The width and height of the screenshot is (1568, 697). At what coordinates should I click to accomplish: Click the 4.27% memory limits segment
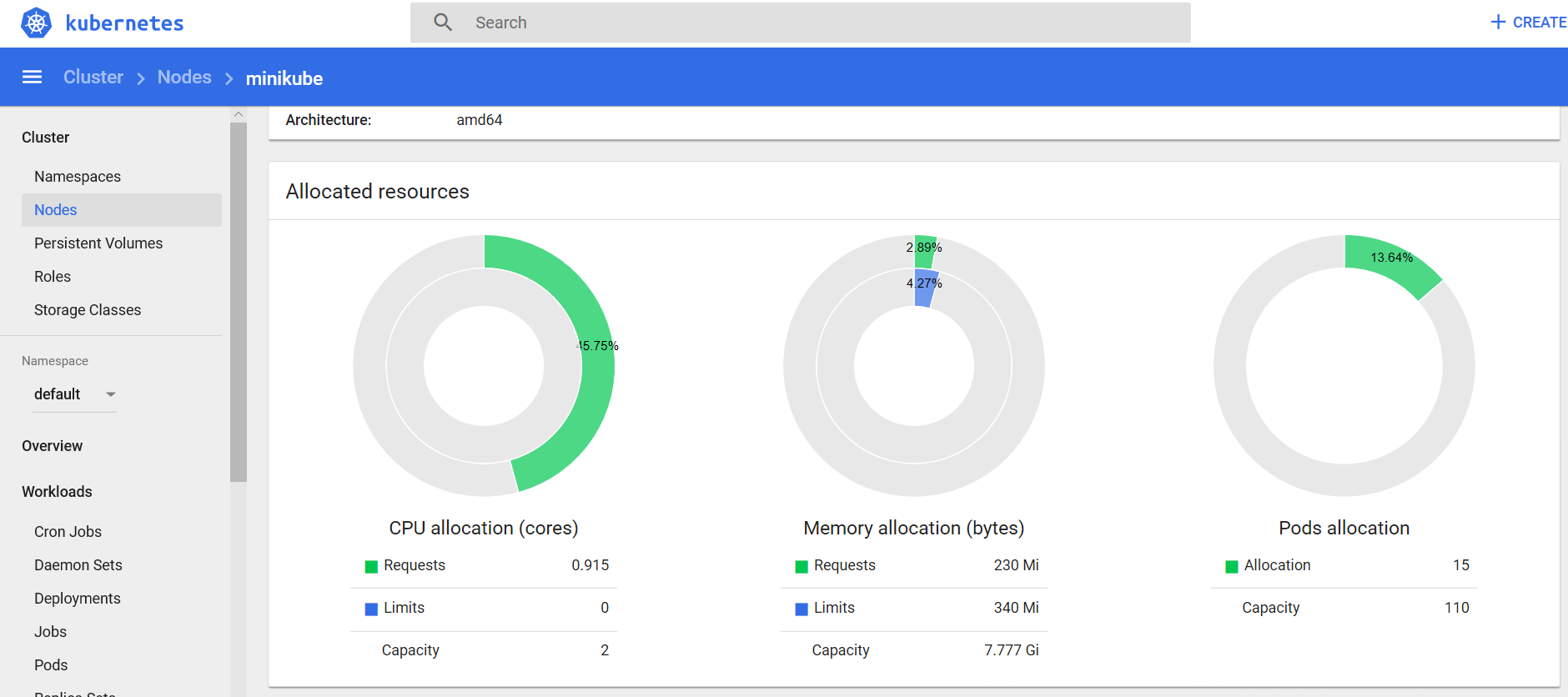point(925,288)
